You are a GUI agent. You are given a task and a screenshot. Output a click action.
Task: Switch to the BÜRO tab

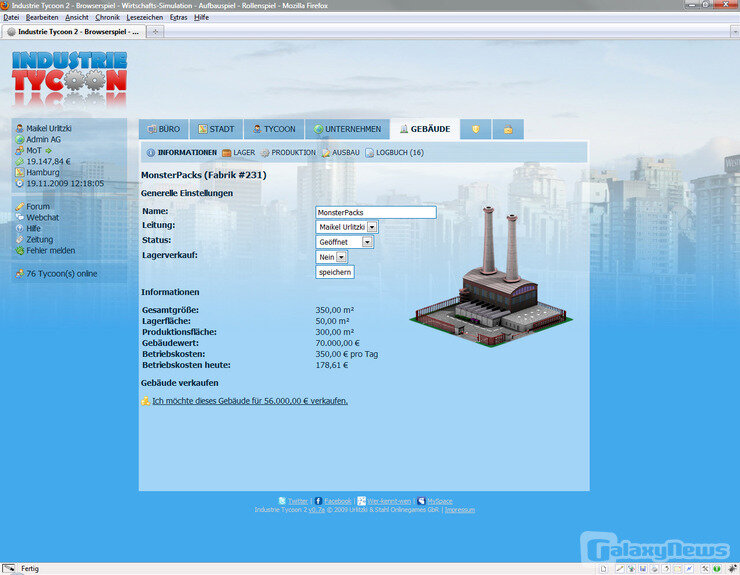[163, 129]
